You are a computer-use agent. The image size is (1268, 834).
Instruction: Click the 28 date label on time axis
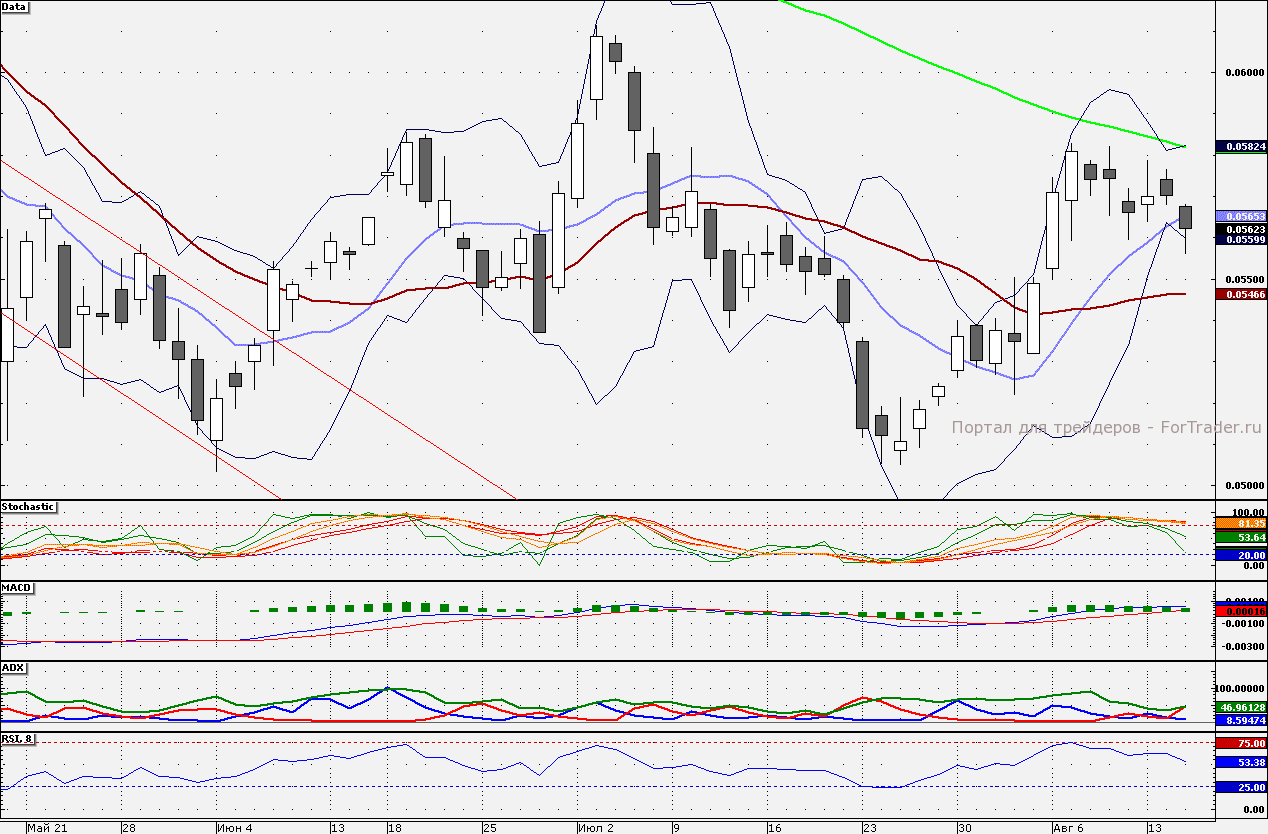click(129, 828)
